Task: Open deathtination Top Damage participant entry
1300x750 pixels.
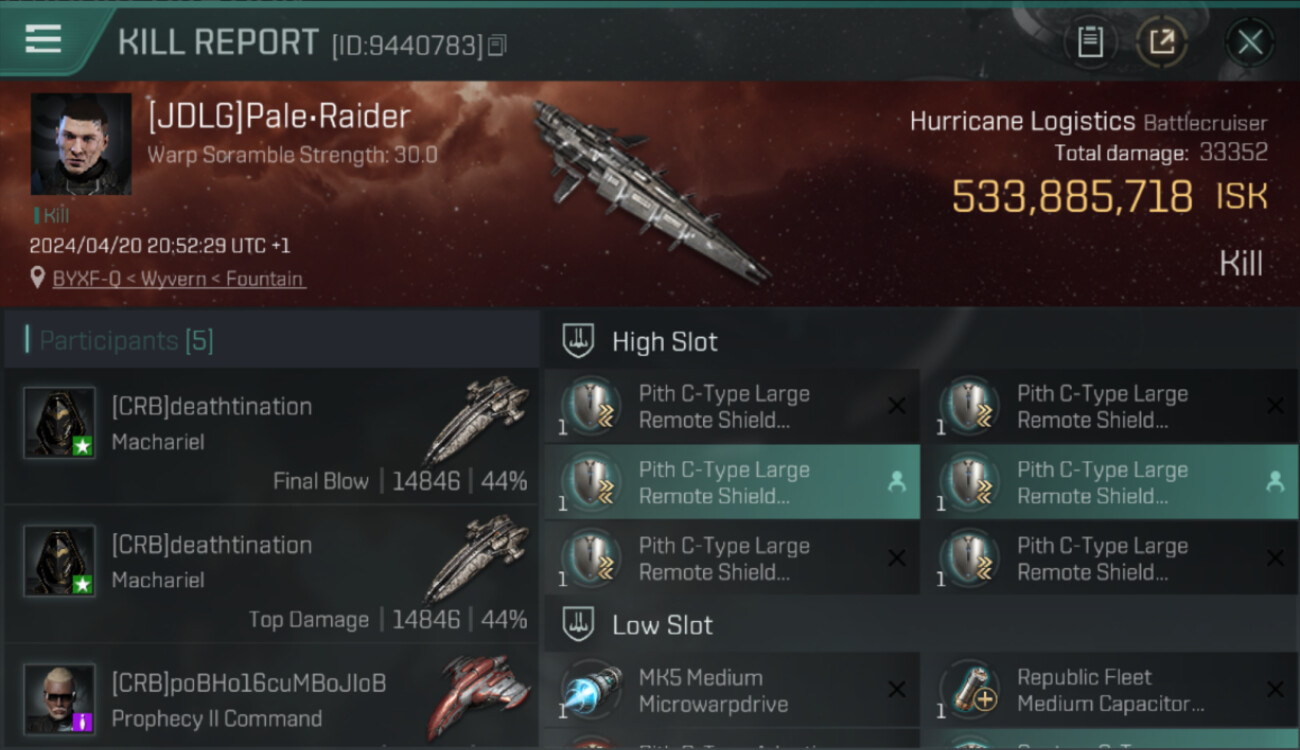Action: tap(272, 574)
